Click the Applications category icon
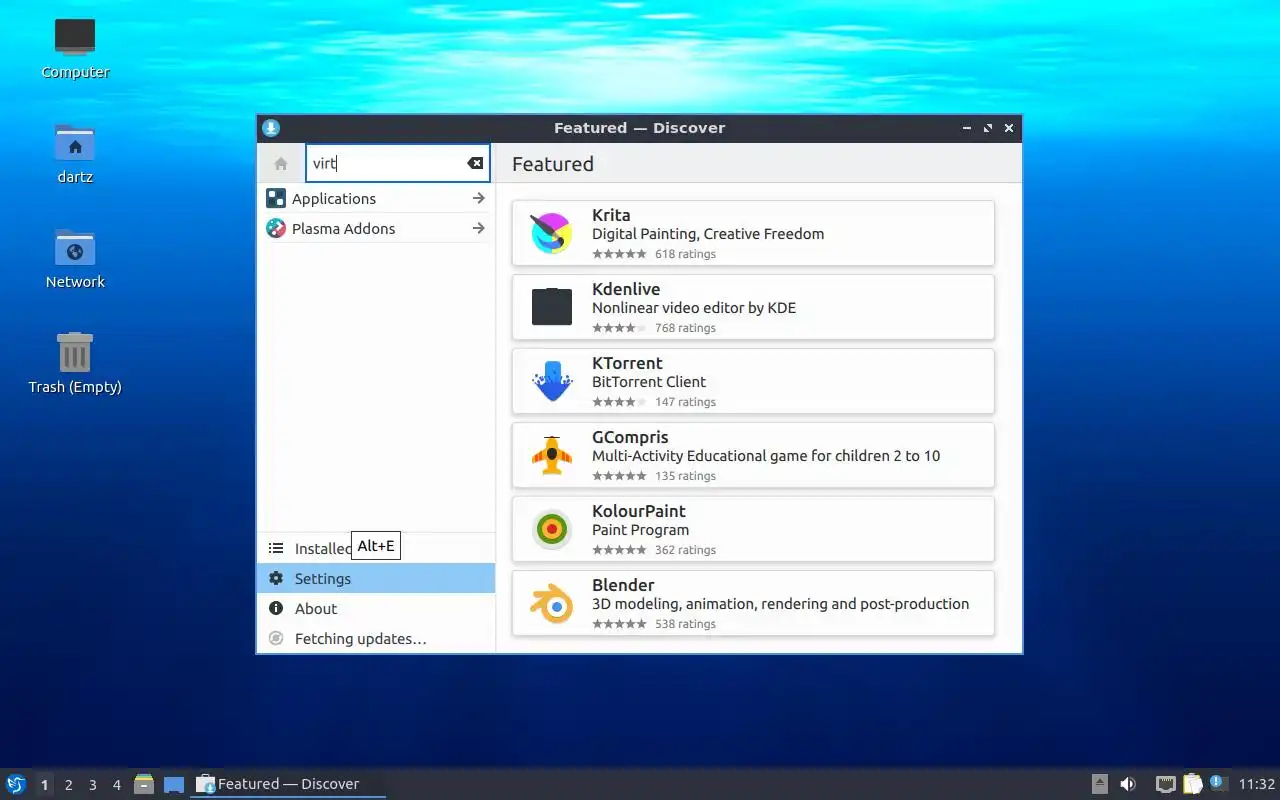 pos(276,198)
